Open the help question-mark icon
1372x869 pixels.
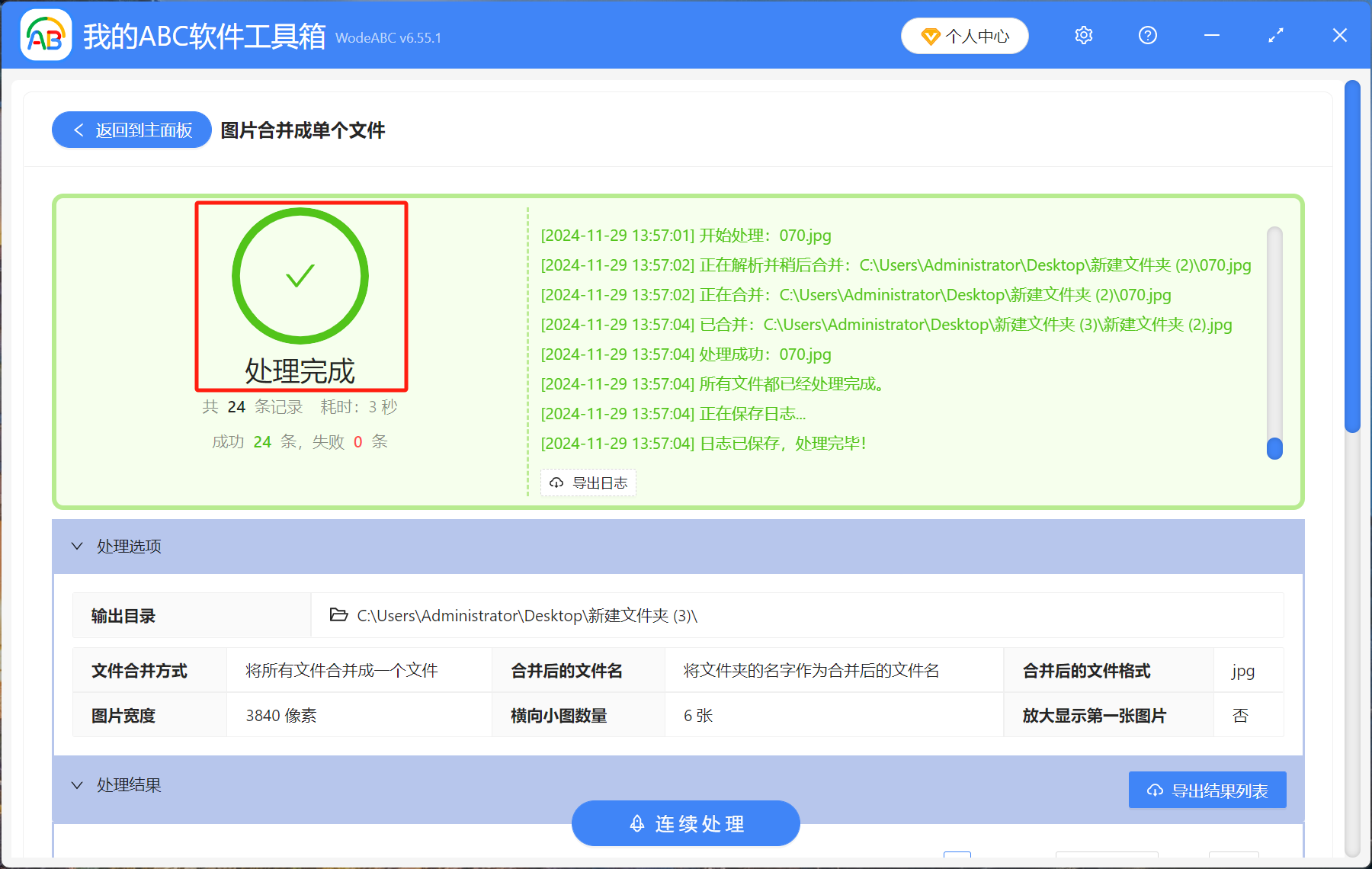[x=1147, y=35]
